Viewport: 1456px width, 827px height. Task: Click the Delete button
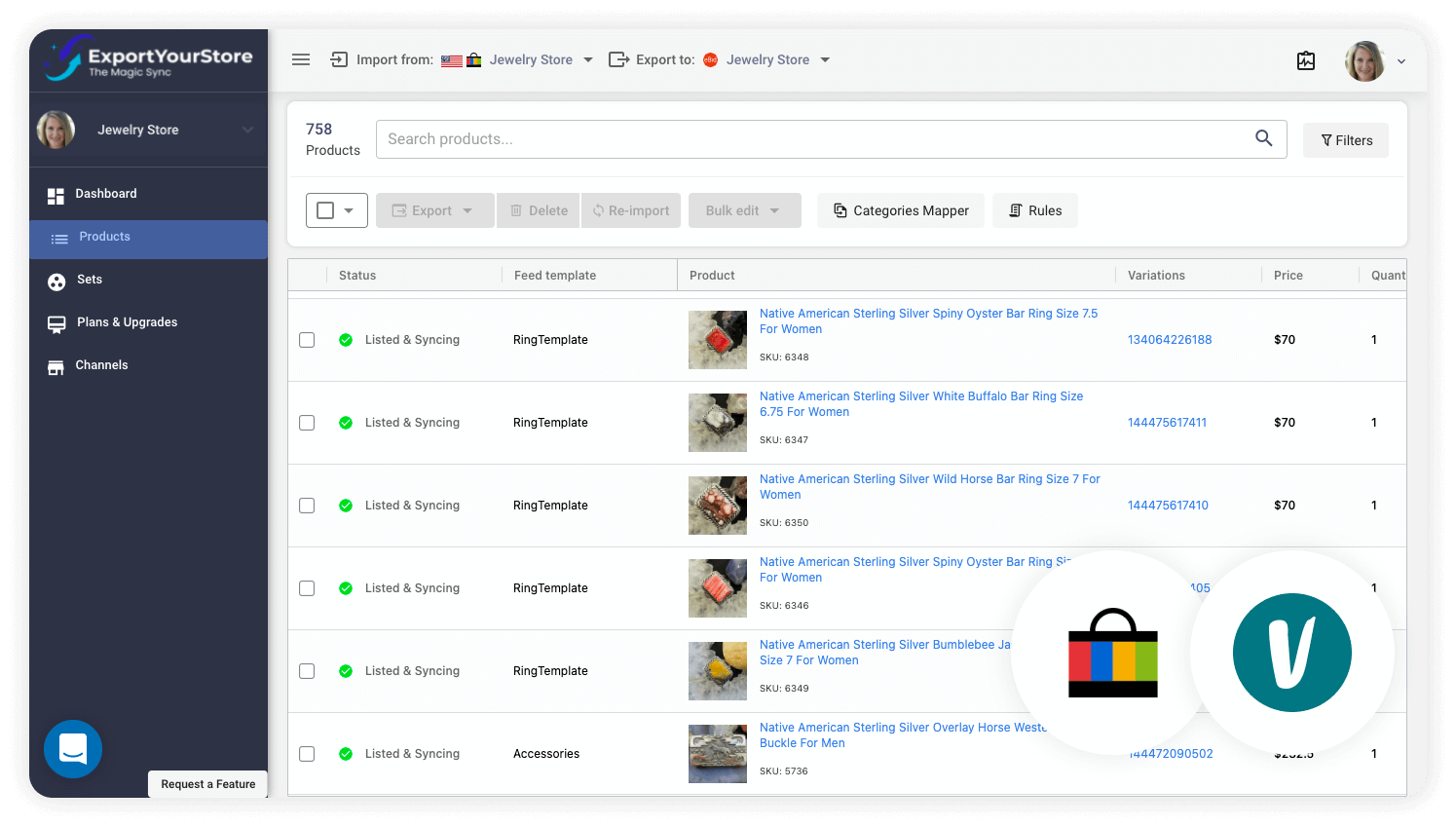[x=538, y=210]
